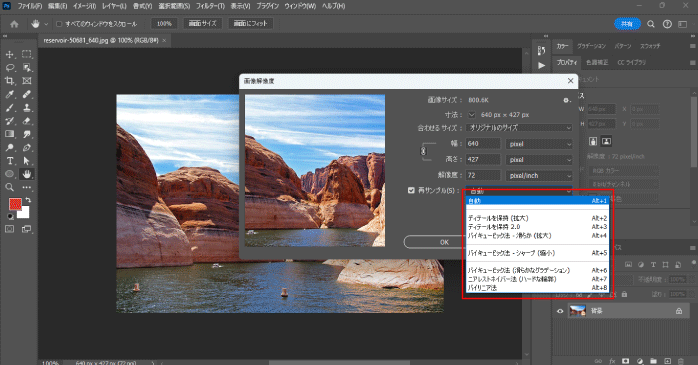
Task: Select the Rectangular Marquee tool
Action: coord(27,54)
